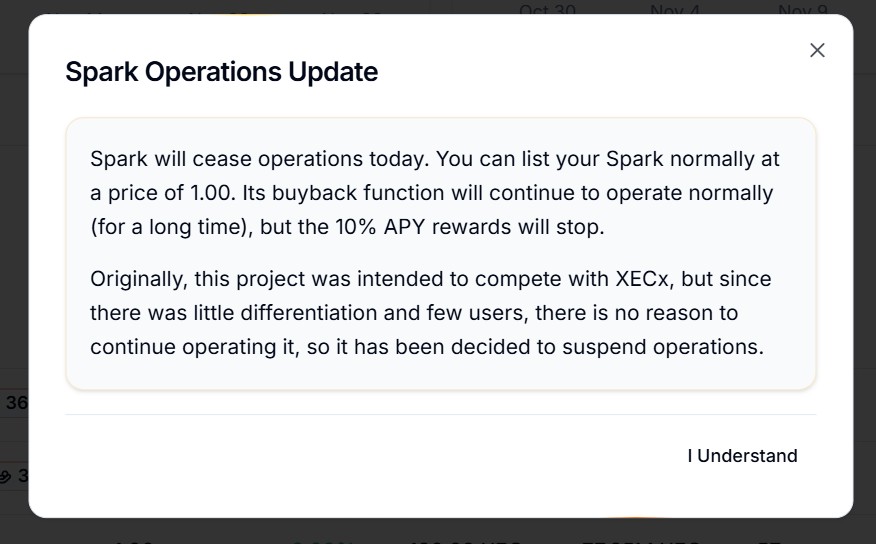Click the Oct 30 chart date label
This screenshot has height=544, width=876.
(547, 9)
